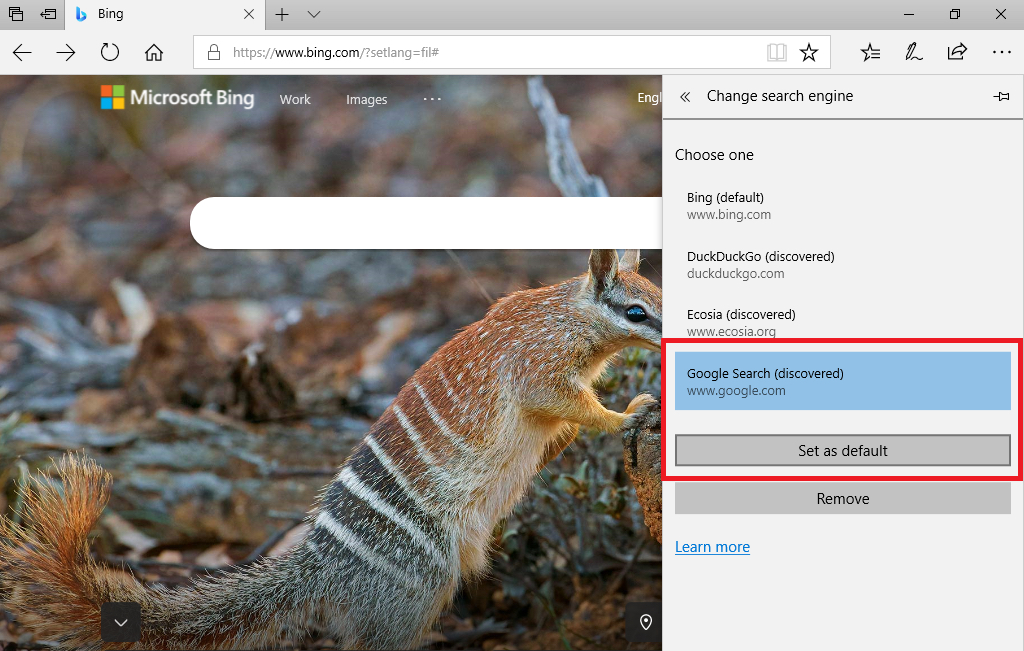The image size is (1024, 651).
Task: Open the Learn more link
Action: click(x=712, y=547)
